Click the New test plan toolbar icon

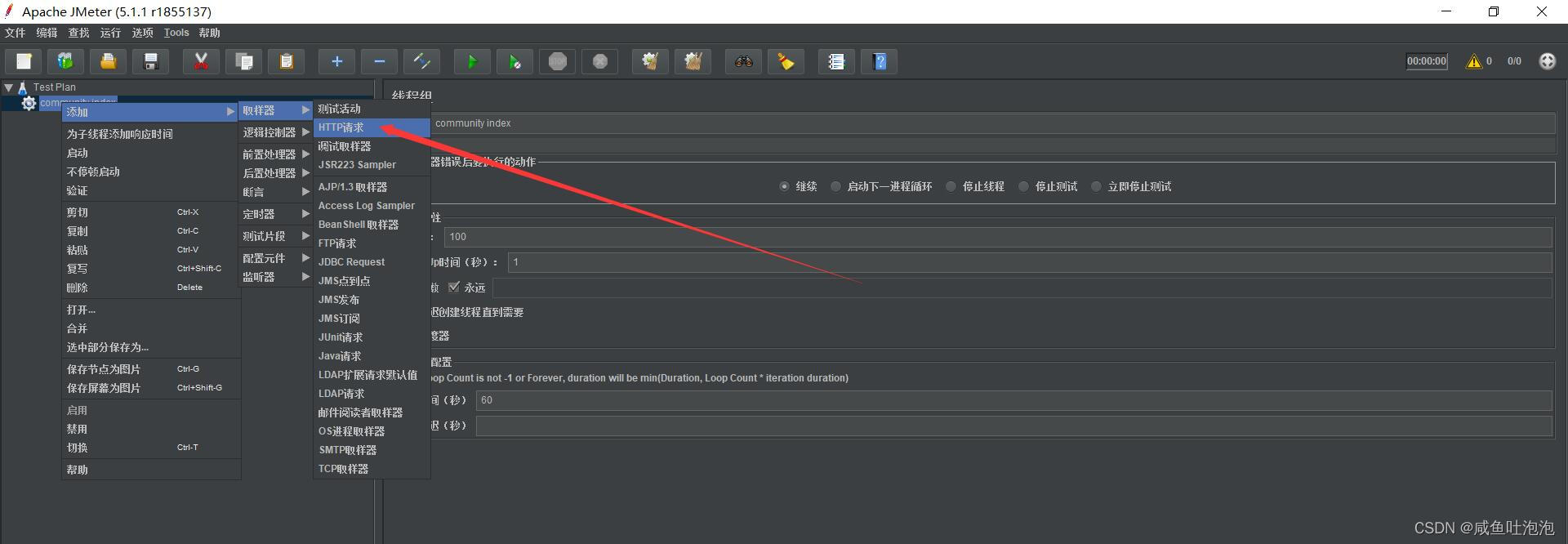[x=24, y=61]
